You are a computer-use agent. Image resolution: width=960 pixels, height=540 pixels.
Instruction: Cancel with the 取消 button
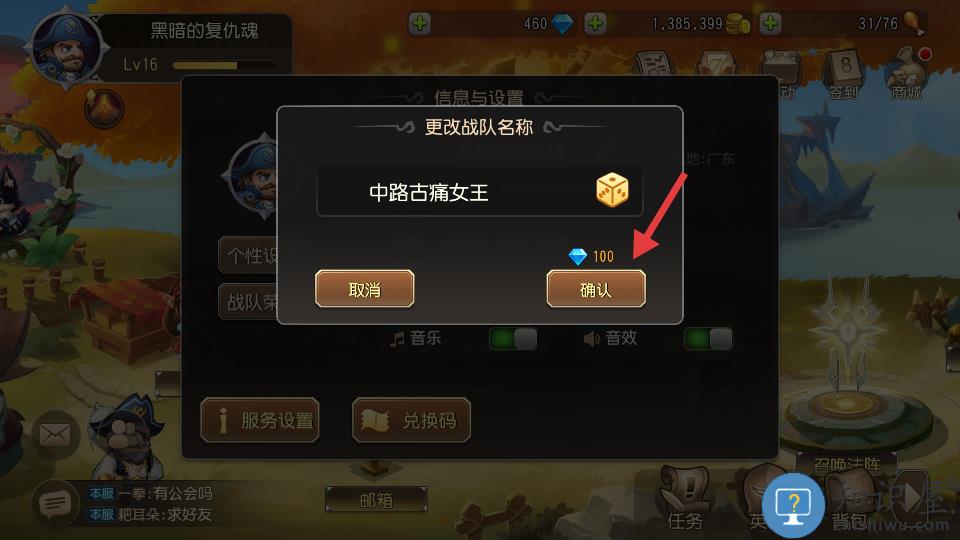coord(364,289)
